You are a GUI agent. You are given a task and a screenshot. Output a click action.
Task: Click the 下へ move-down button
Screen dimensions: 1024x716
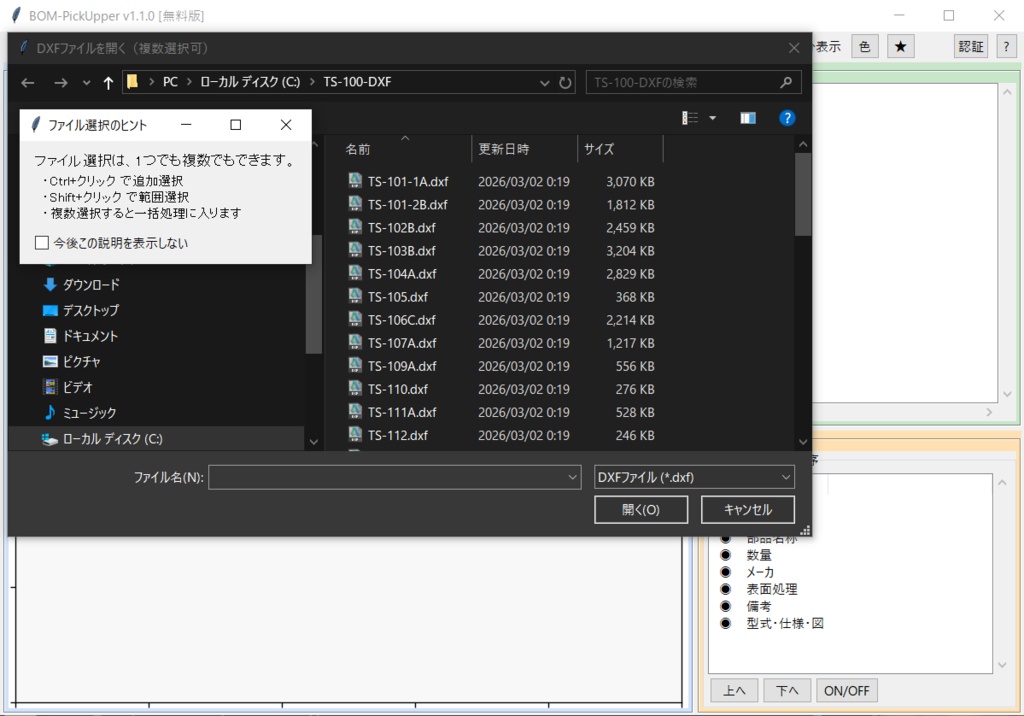click(787, 691)
